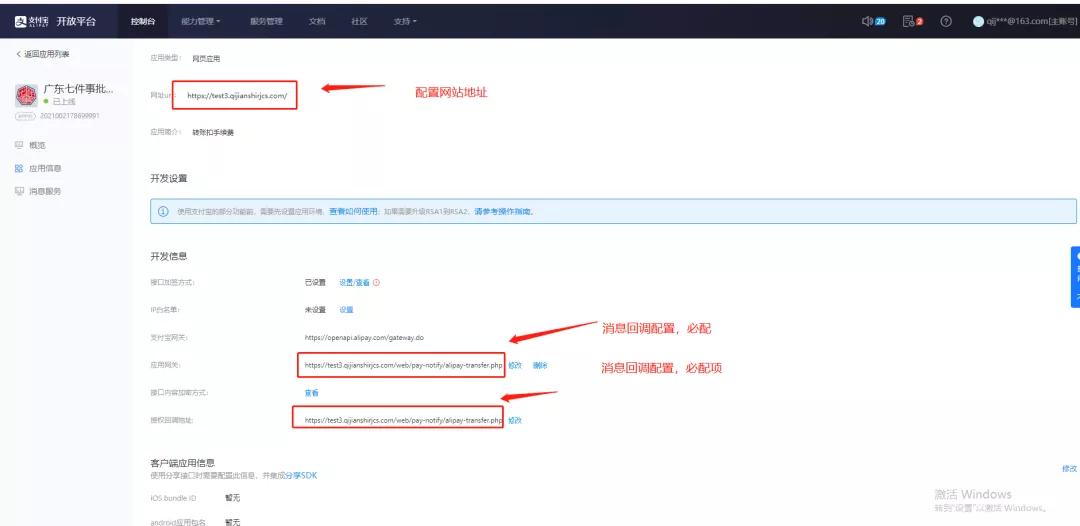Expand the 支持 dropdown menu
The height and width of the screenshot is (526, 1080).
(x=405, y=21)
